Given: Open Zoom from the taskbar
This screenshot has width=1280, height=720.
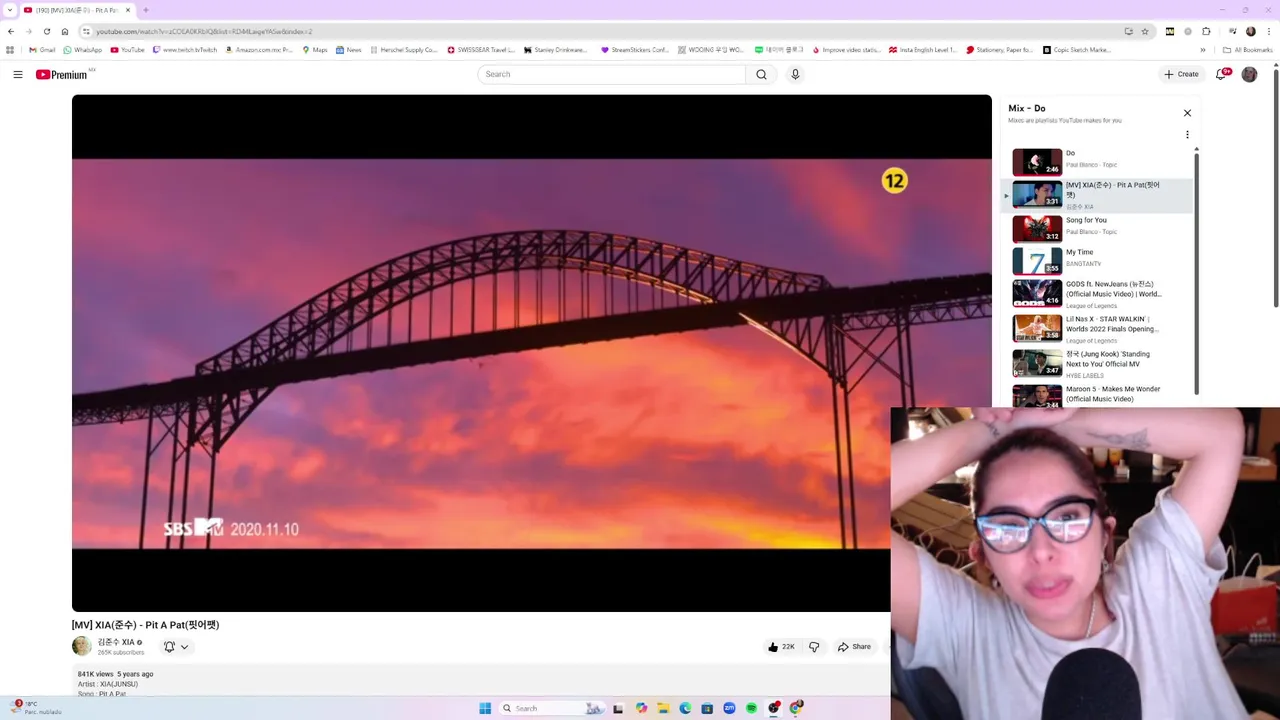Looking at the screenshot, I should click(x=729, y=708).
